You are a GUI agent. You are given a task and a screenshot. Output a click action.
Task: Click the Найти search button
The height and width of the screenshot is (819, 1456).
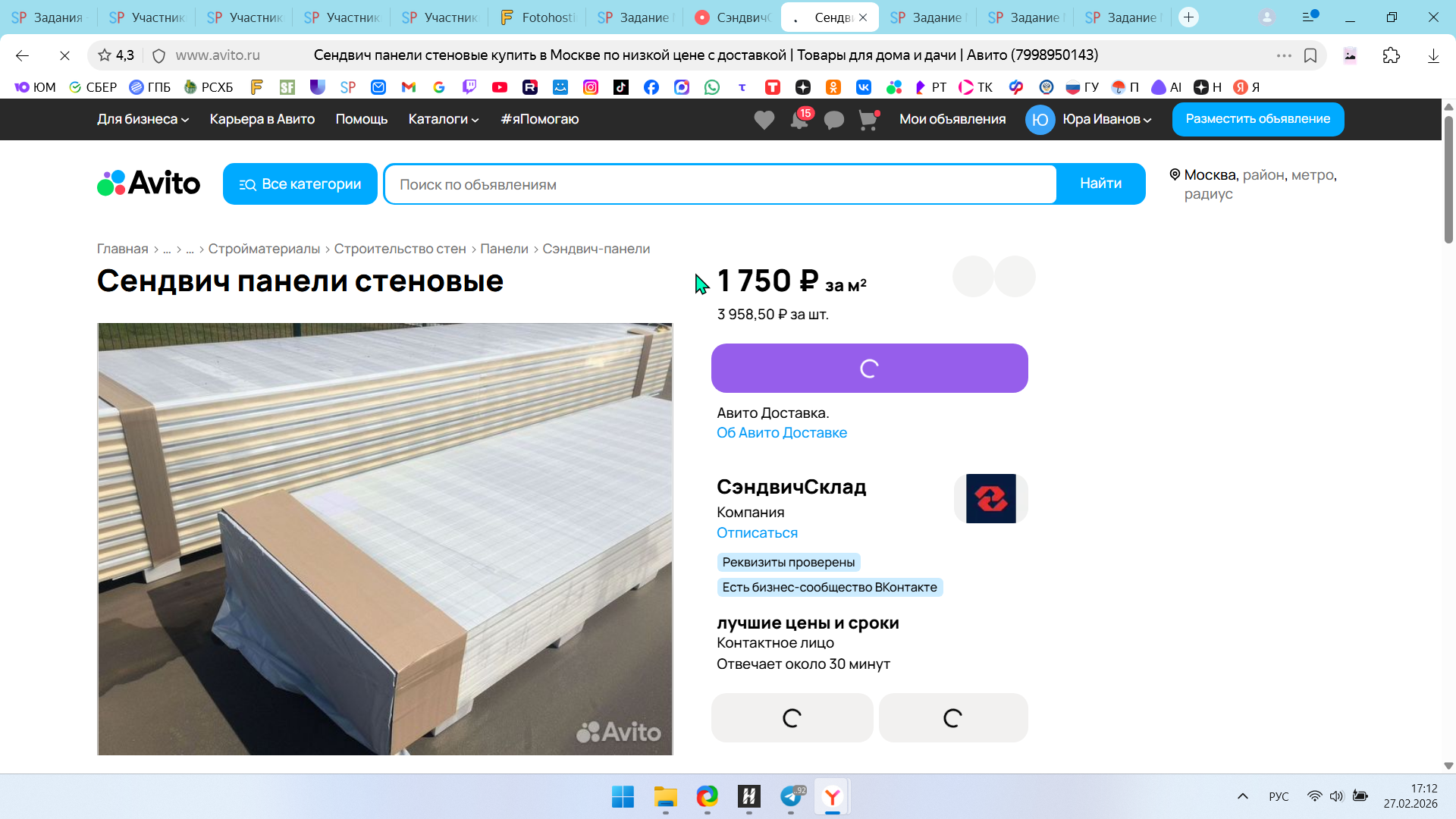[1100, 184]
